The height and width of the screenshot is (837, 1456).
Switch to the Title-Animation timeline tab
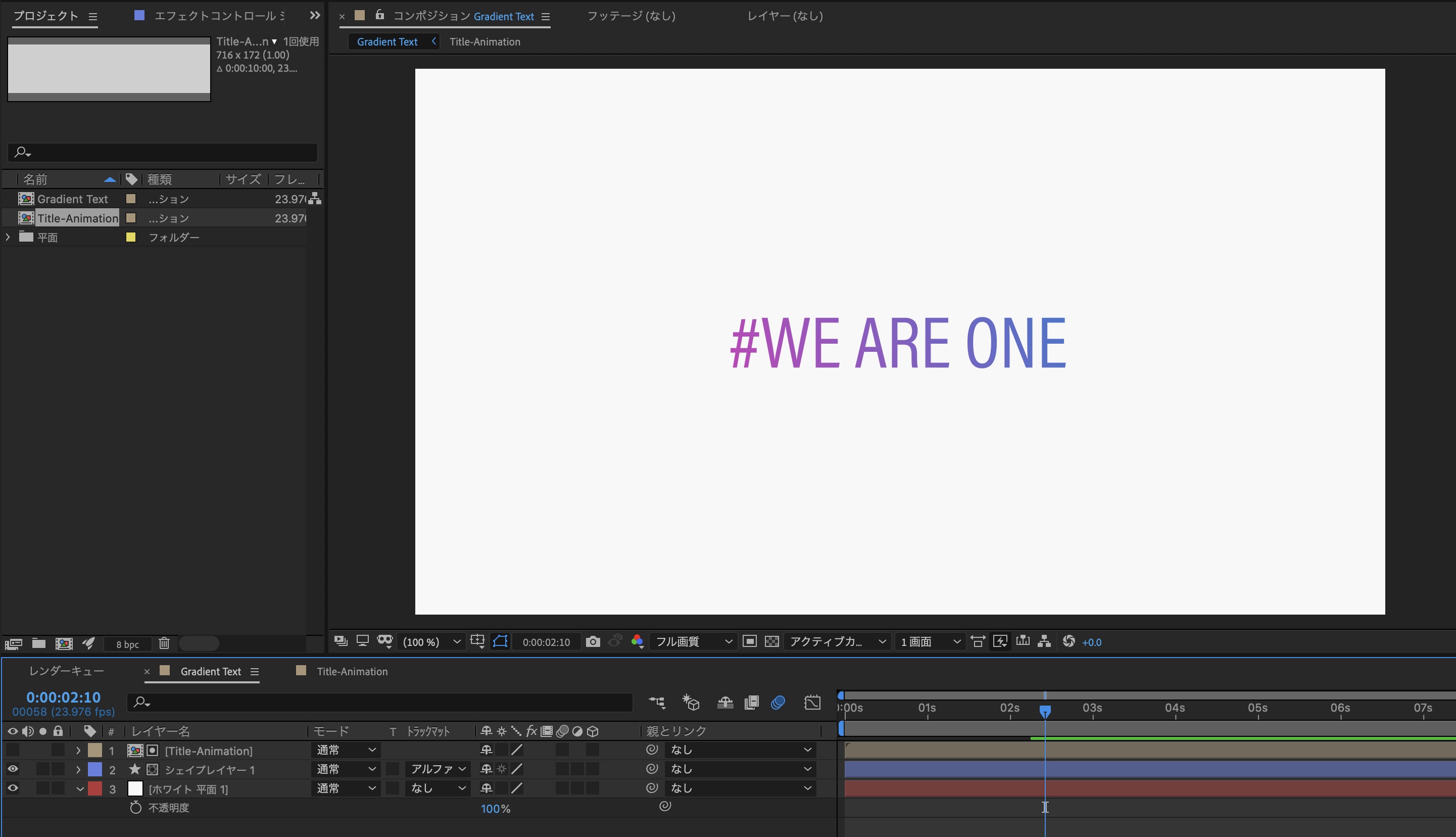[x=352, y=671]
